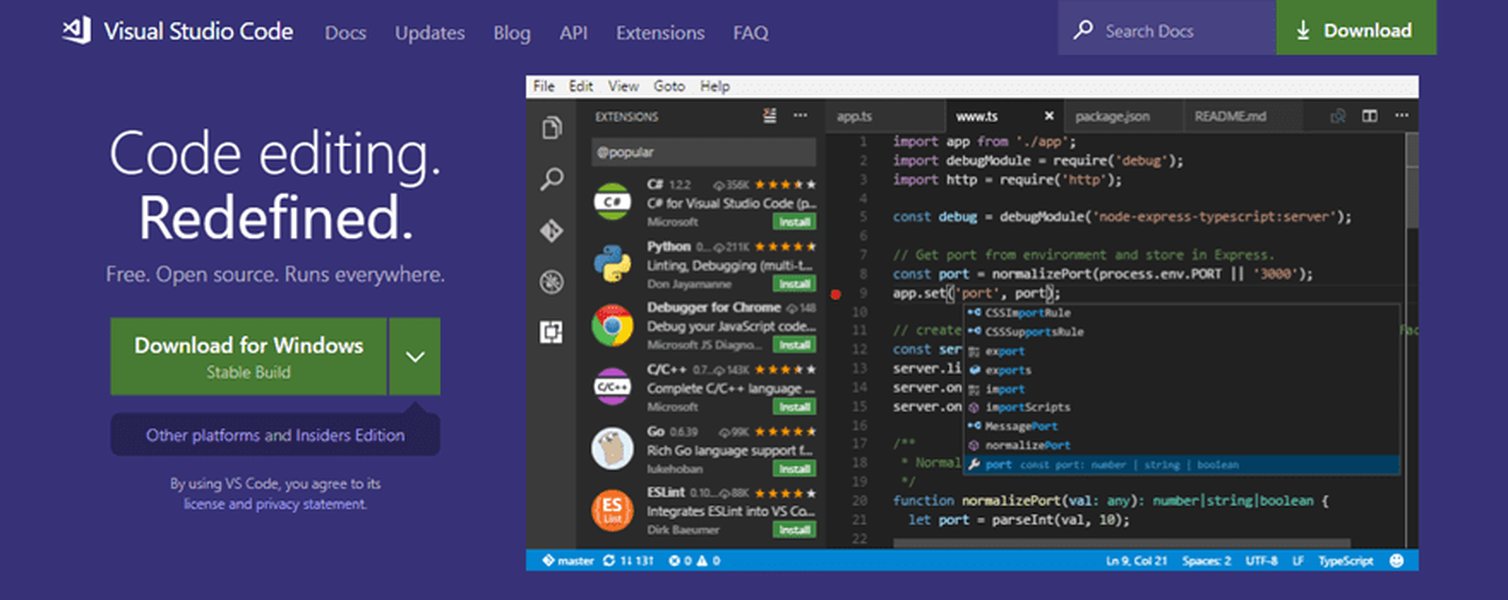Click the master branch in status bar
This screenshot has height=600, width=1508.
point(568,561)
